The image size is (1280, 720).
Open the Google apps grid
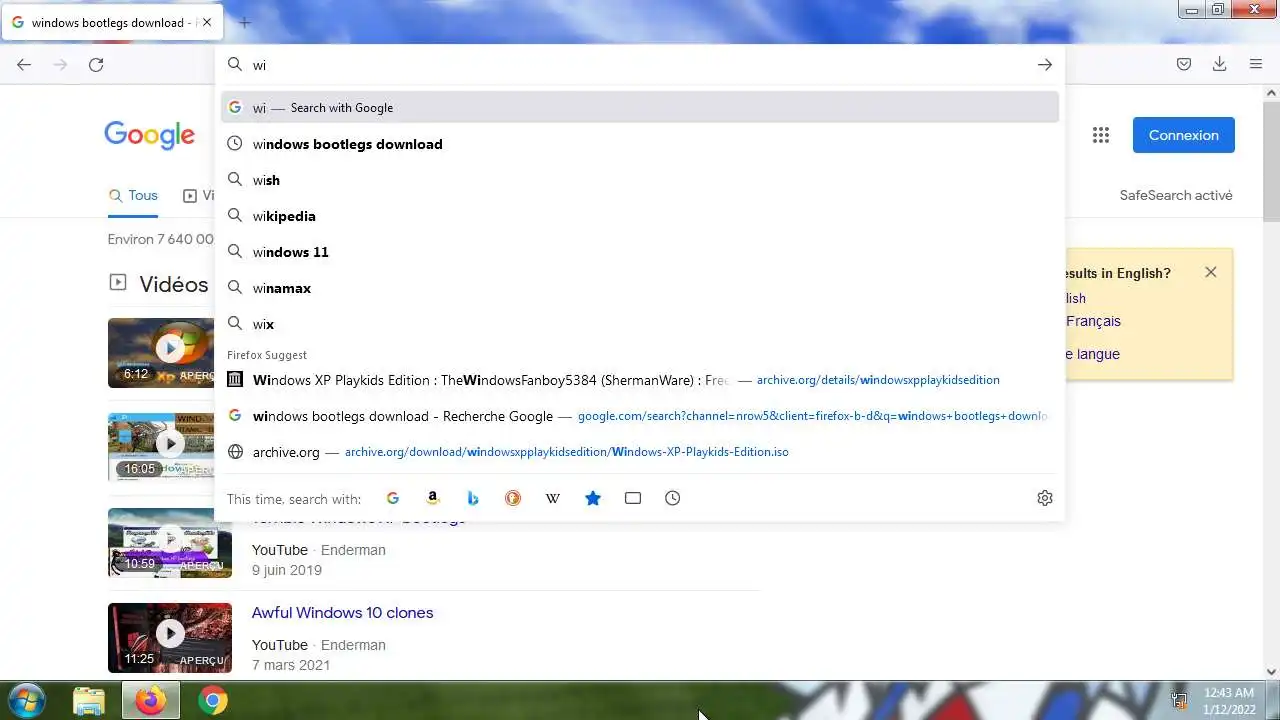pyautogui.click(x=1101, y=135)
